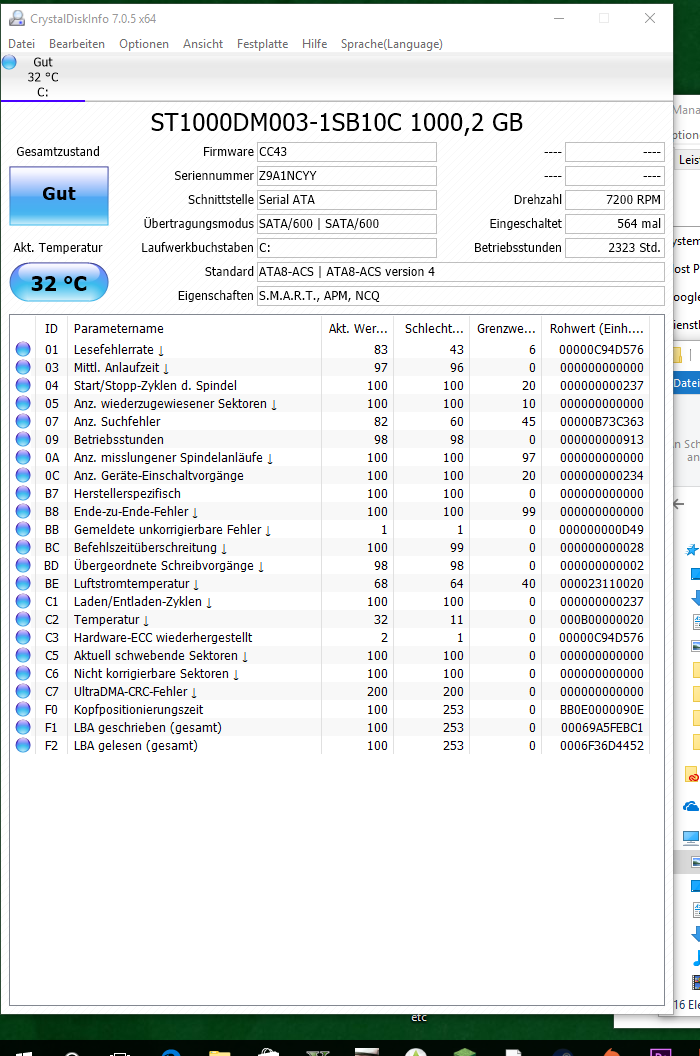Click status orb of Temperatur row C2
The height and width of the screenshot is (1056, 700).
coord(23,619)
